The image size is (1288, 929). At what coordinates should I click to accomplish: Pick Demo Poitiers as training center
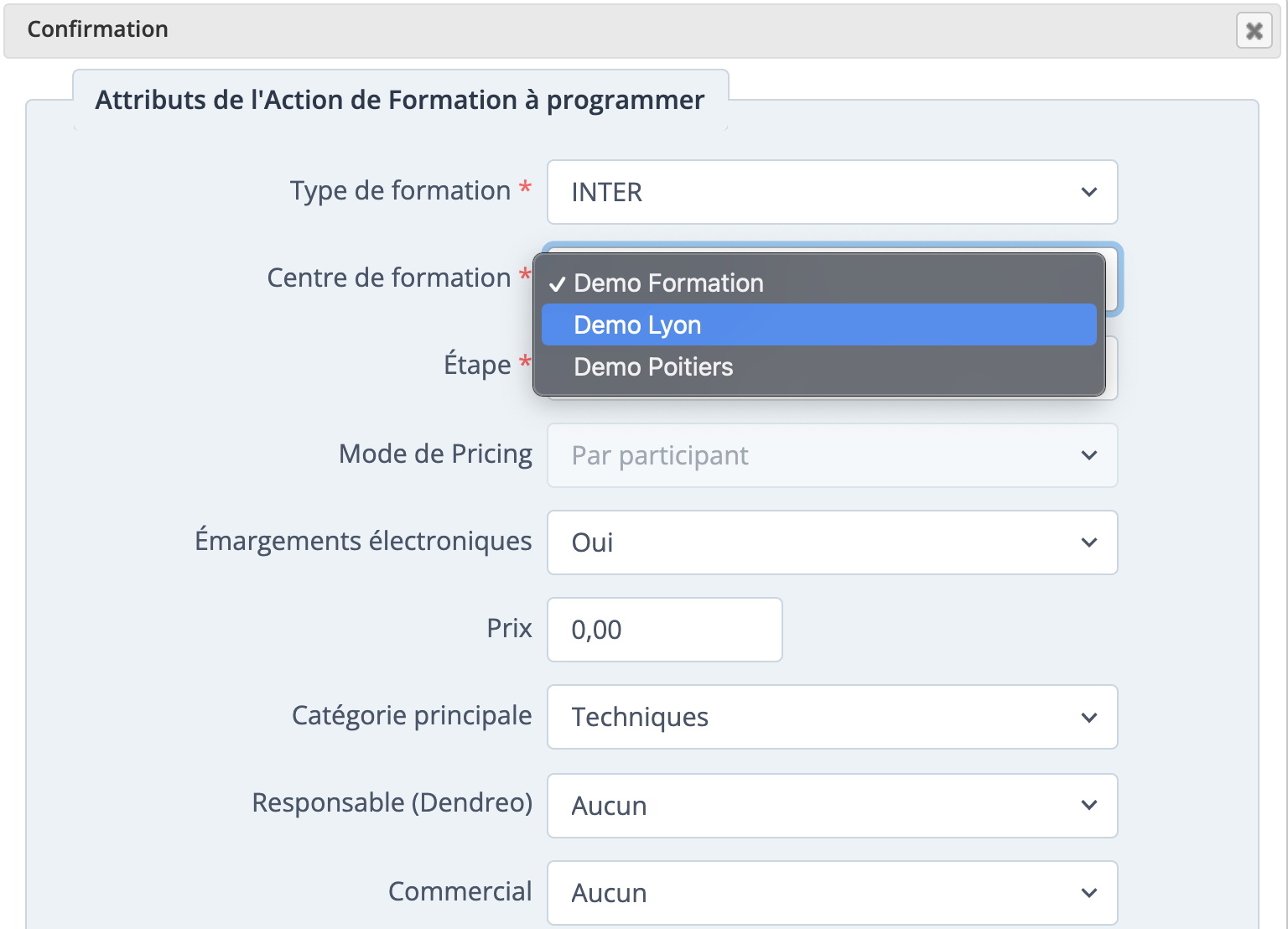[x=653, y=367]
